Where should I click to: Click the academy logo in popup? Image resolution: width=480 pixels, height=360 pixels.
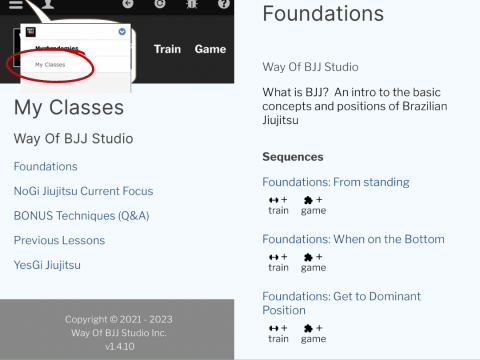31,32
